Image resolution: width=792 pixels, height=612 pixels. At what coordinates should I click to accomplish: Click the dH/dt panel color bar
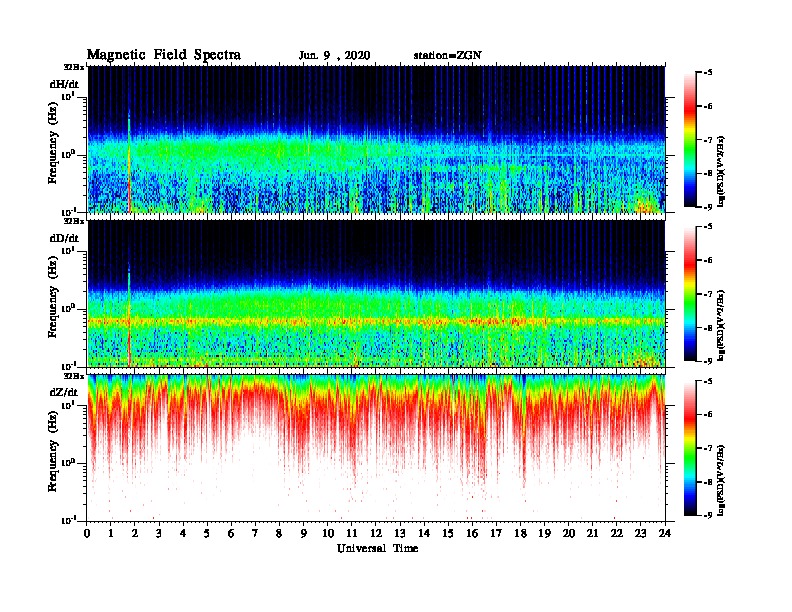pos(690,139)
